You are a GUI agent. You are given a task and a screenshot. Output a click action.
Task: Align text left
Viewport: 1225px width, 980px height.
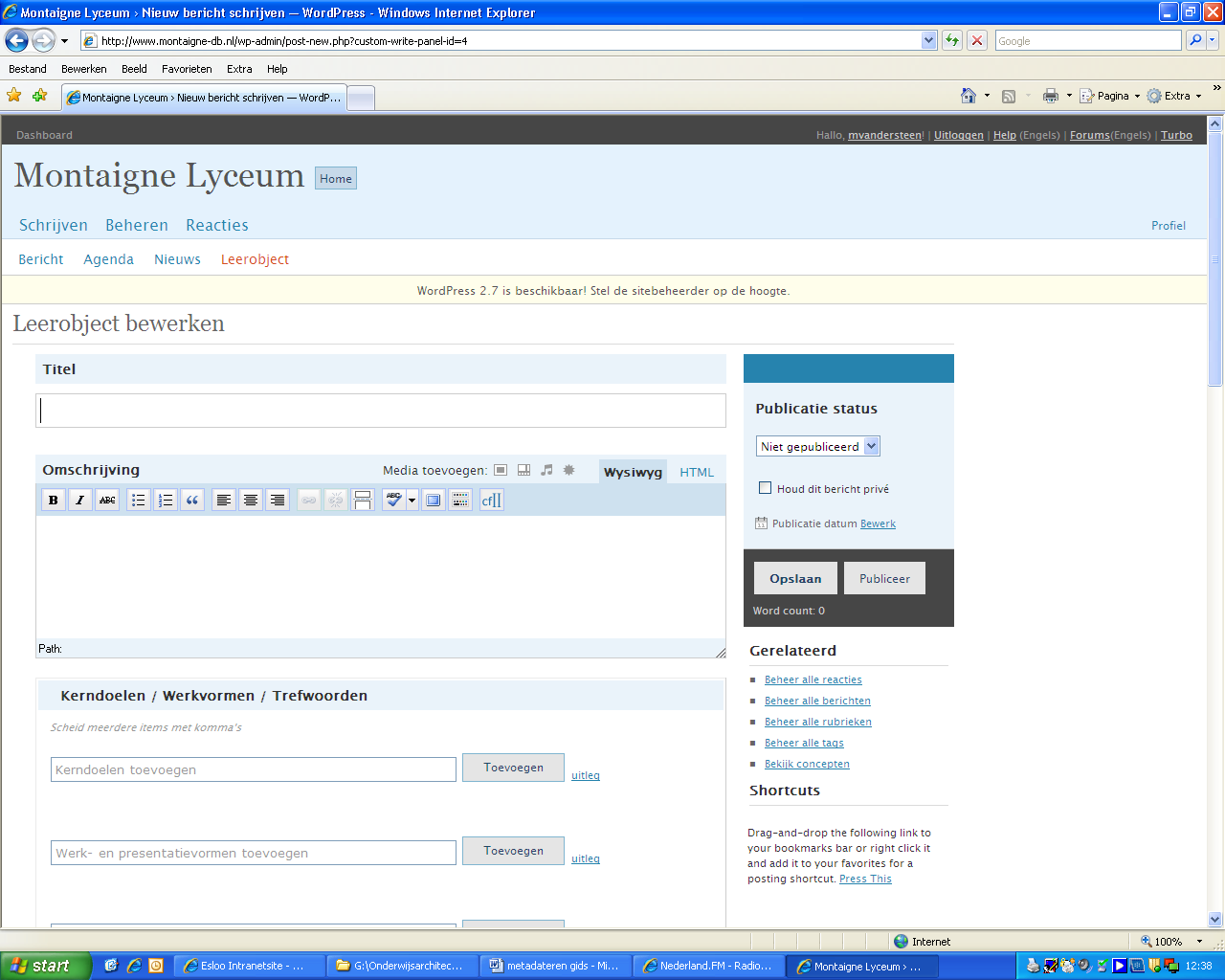224,500
